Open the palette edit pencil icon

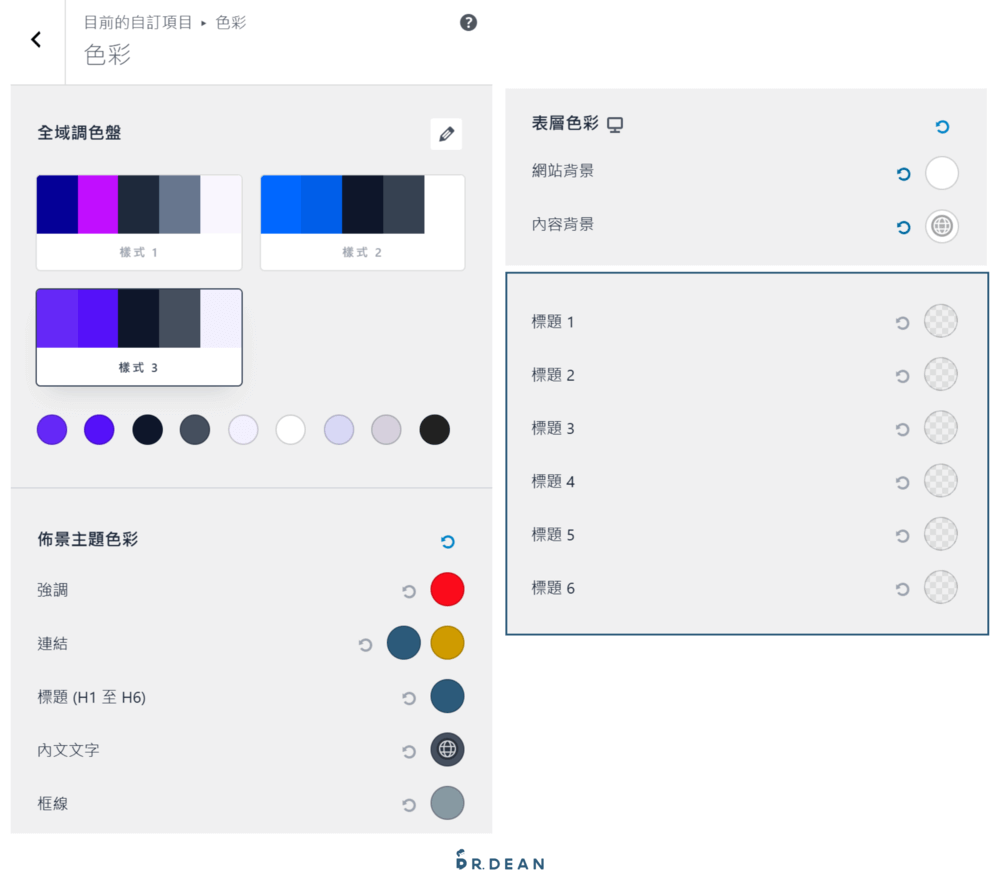point(446,134)
